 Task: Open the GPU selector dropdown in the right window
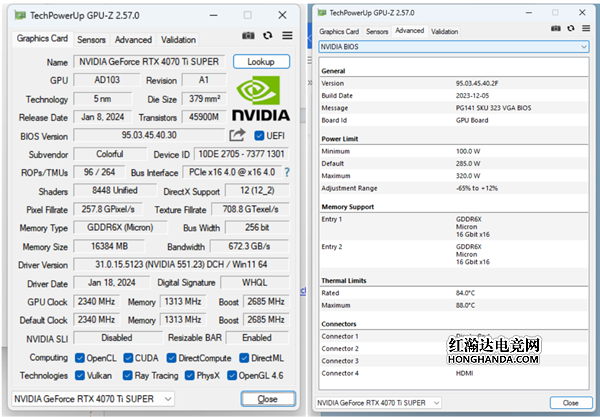(x=378, y=402)
